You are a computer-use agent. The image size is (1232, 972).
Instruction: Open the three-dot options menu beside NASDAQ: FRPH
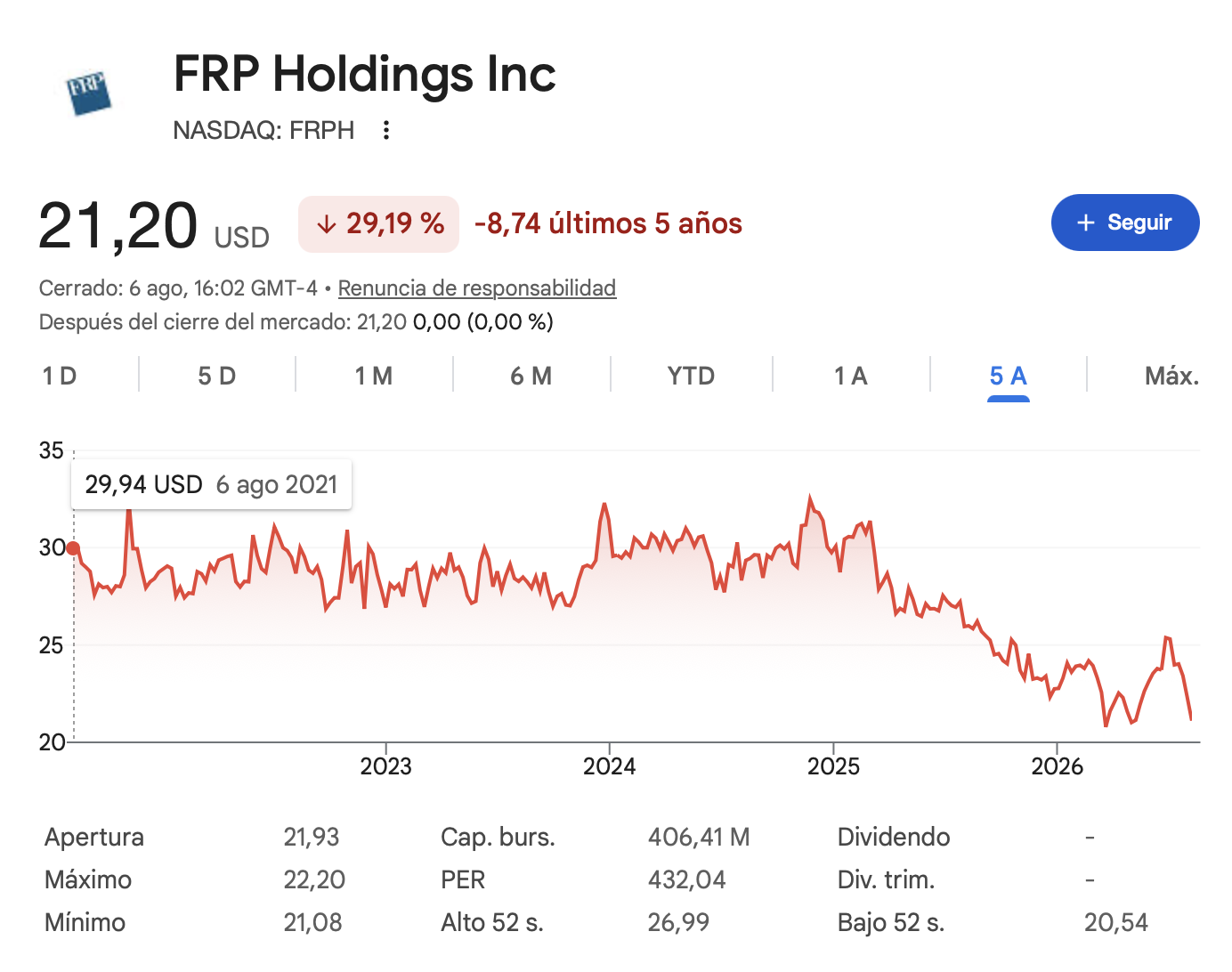click(386, 130)
